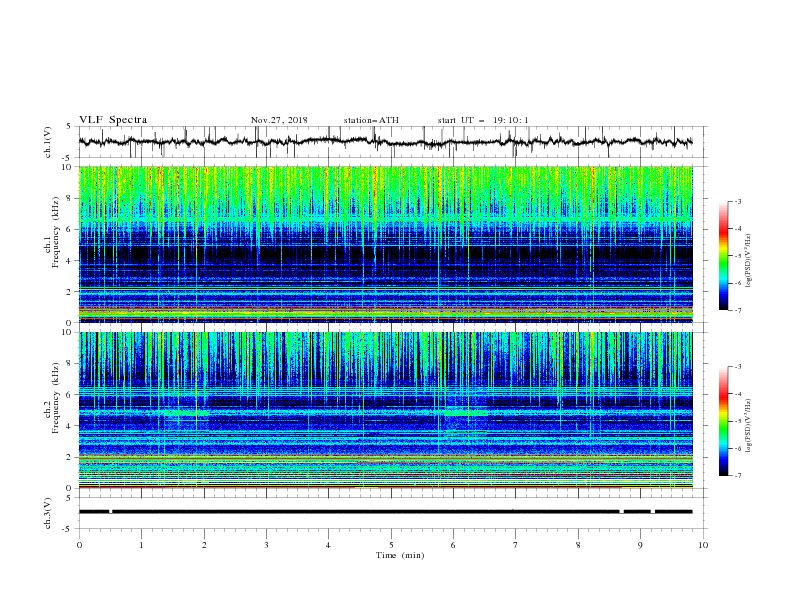Click the "5" tick on the time axis
The width and height of the screenshot is (792, 612).
coord(391,545)
